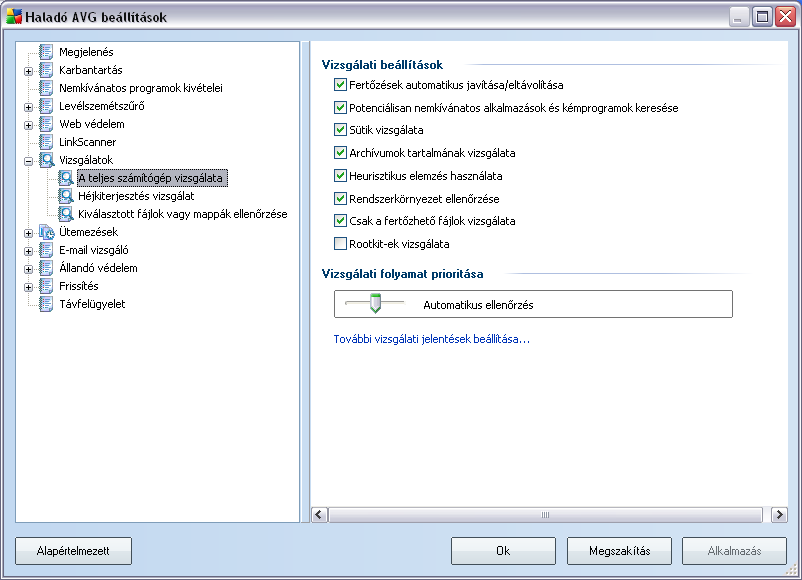Click the Állandó védelem tree icon
802x580 pixels.
(46, 268)
